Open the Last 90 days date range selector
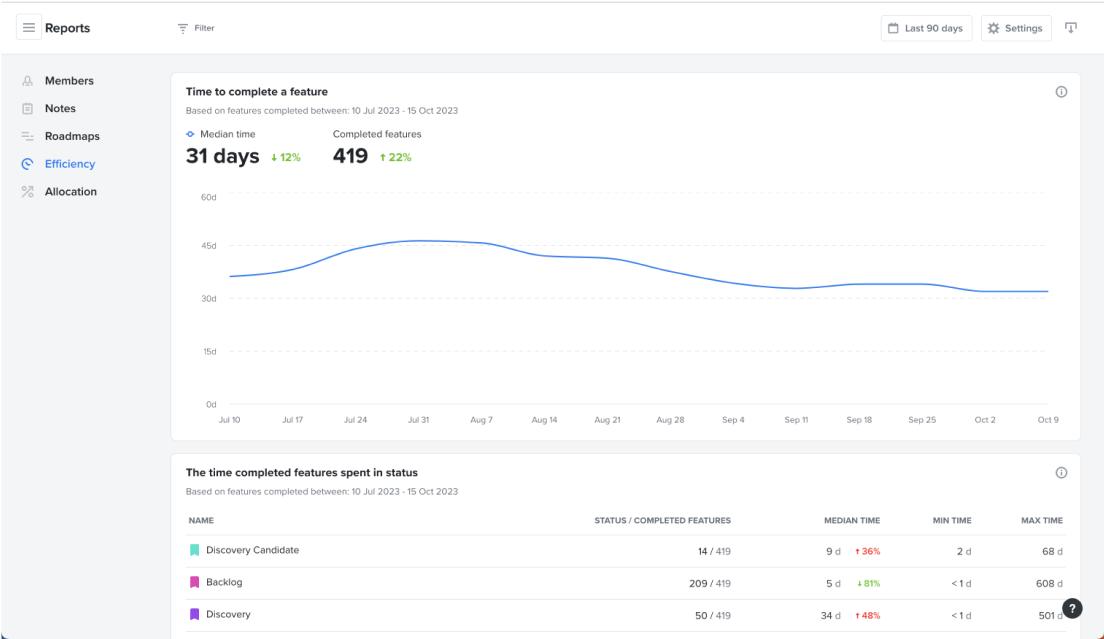The width and height of the screenshot is (1104, 639). pyautogui.click(x=925, y=28)
